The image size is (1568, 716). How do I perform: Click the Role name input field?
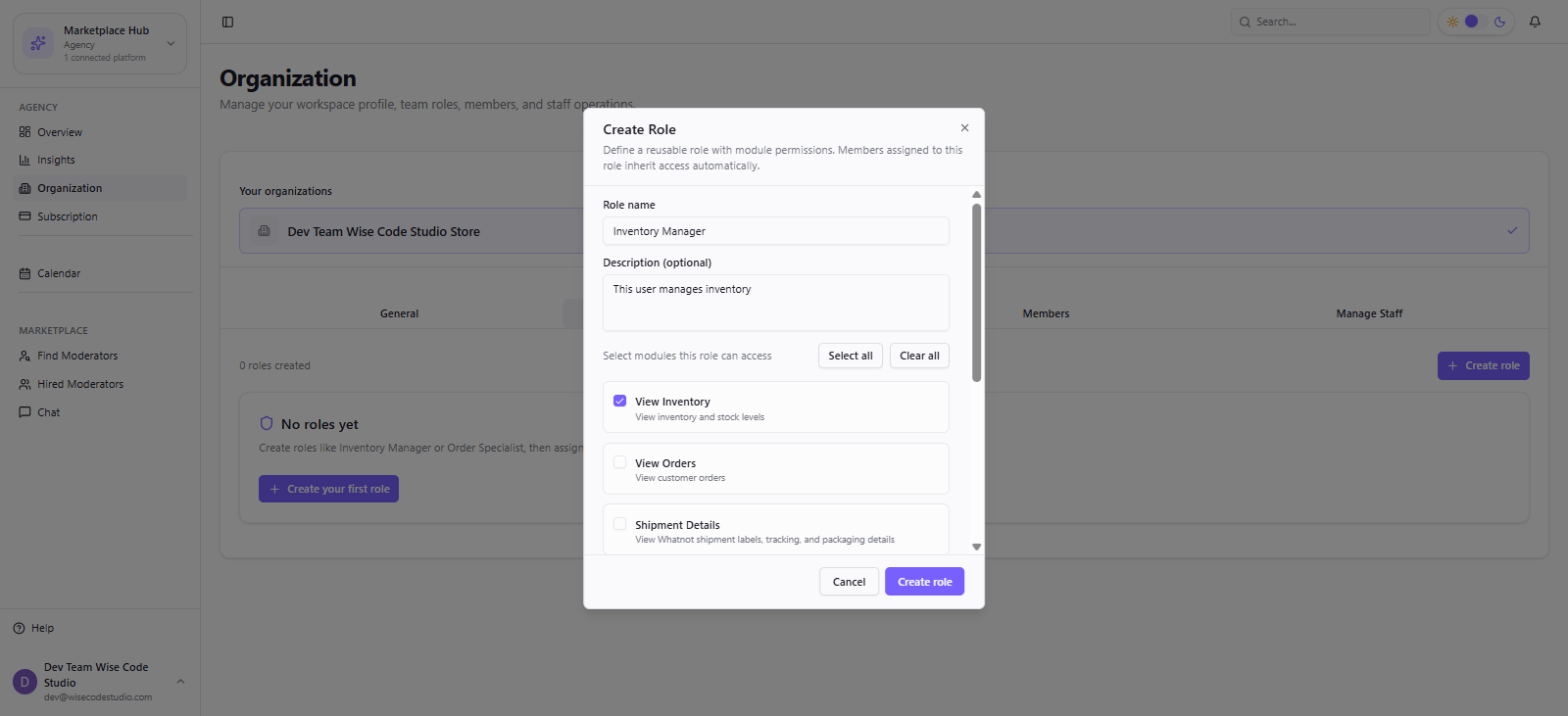pos(776,231)
